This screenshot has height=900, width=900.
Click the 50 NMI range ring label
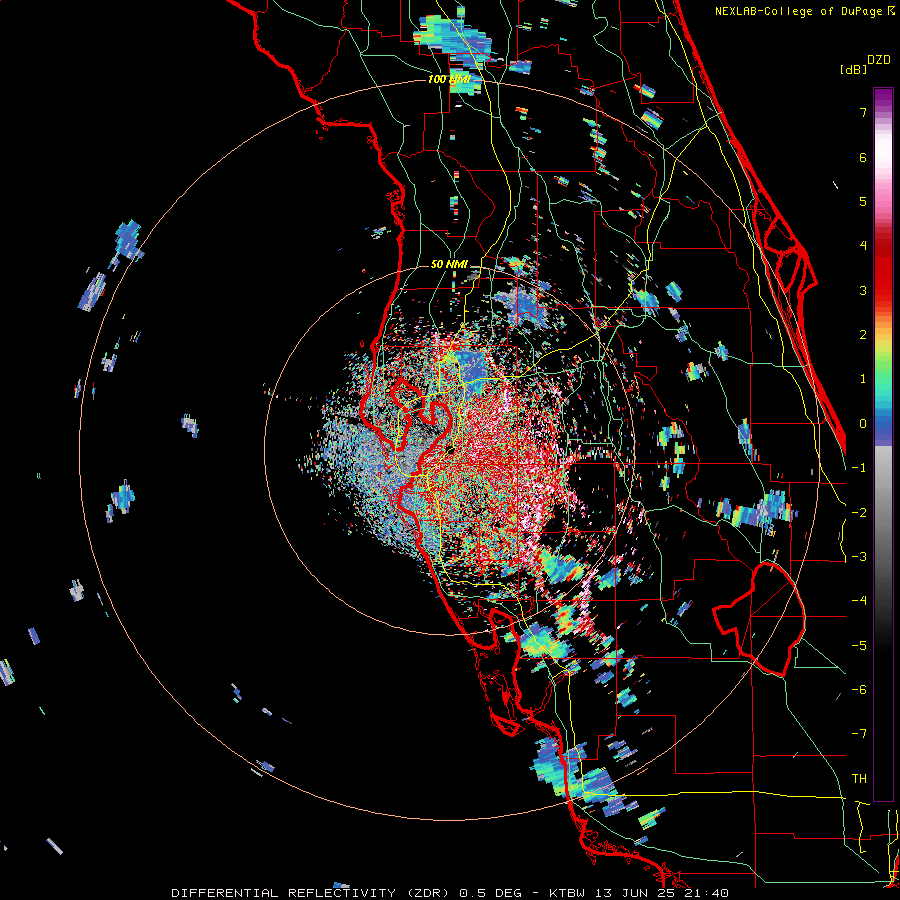tap(449, 264)
